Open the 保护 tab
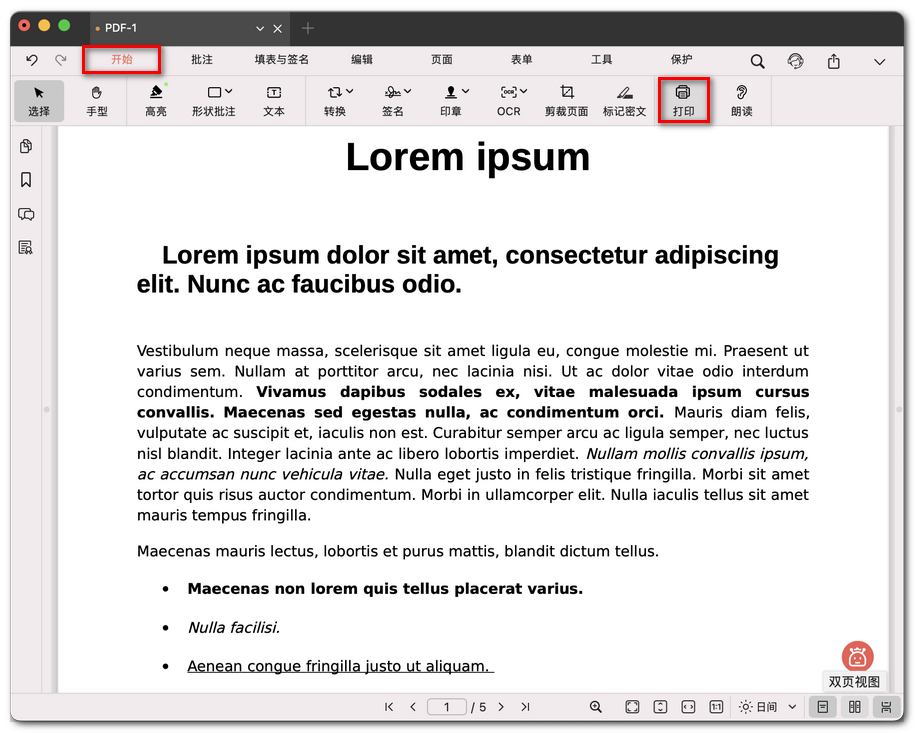This screenshot has width=915, height=733. 682,60
